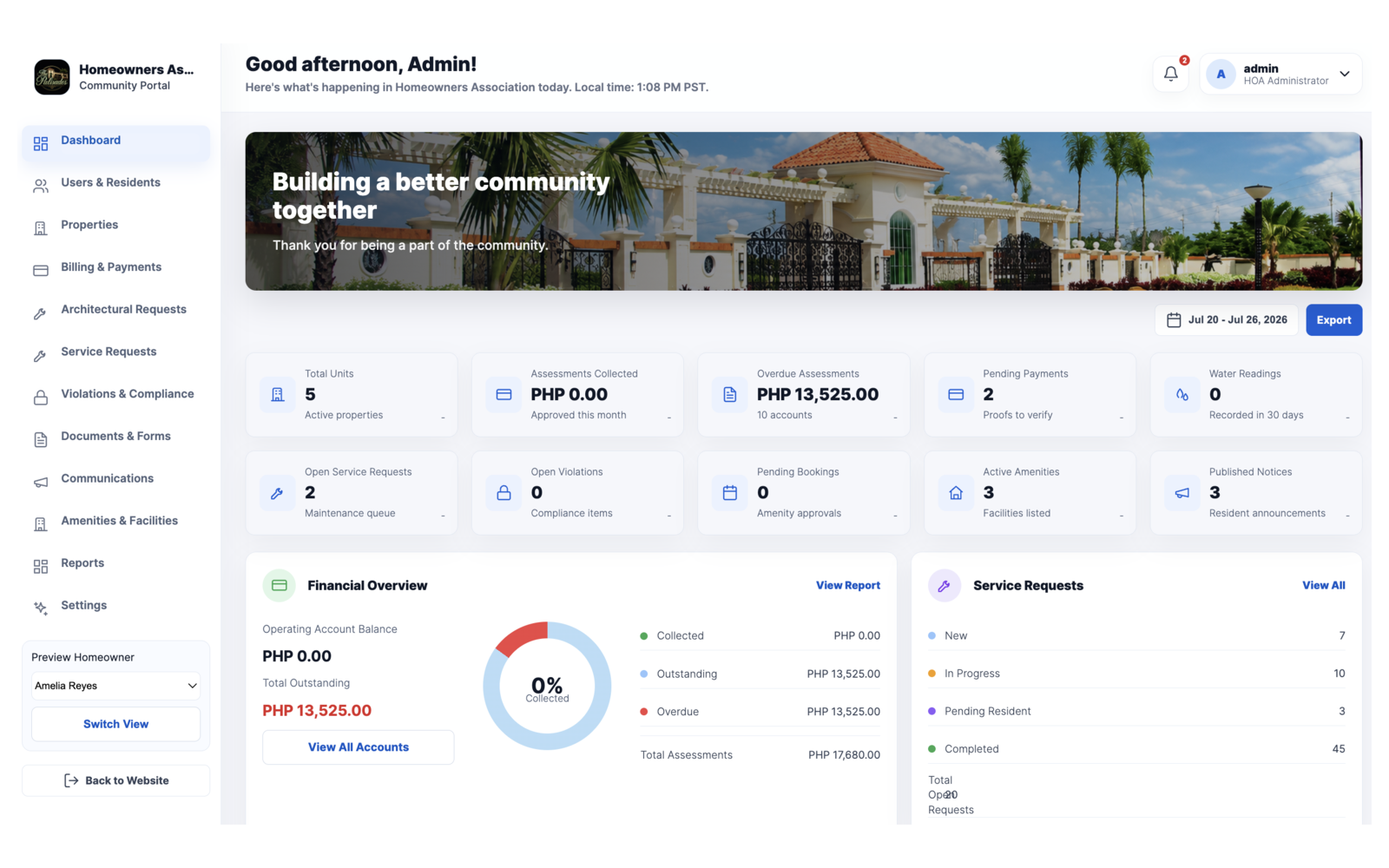
Task: Click the red Overdue legend dot
Action: tap(644, 712)
